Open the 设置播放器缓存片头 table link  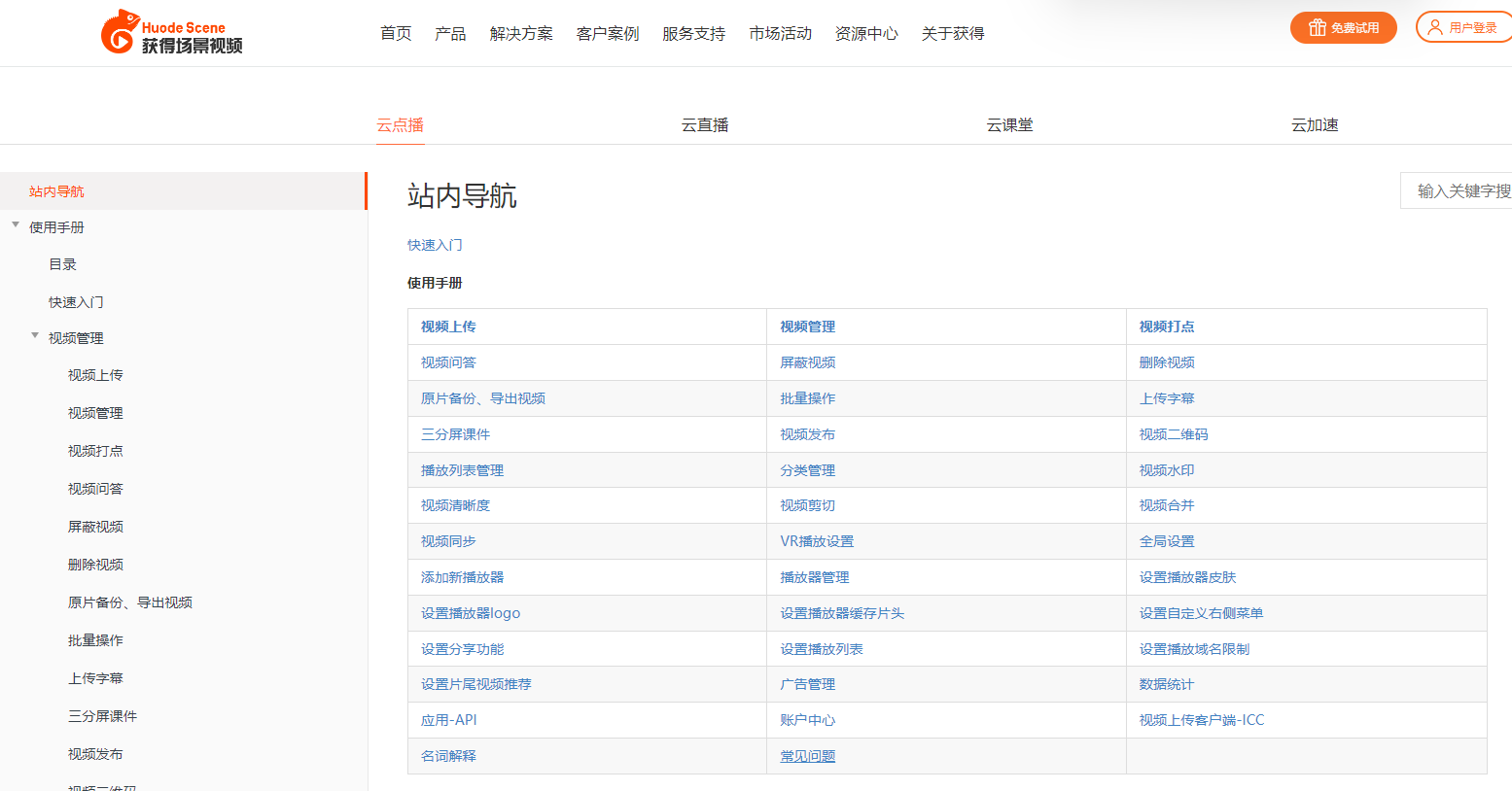pyautogui.click(x=842, y=613)
